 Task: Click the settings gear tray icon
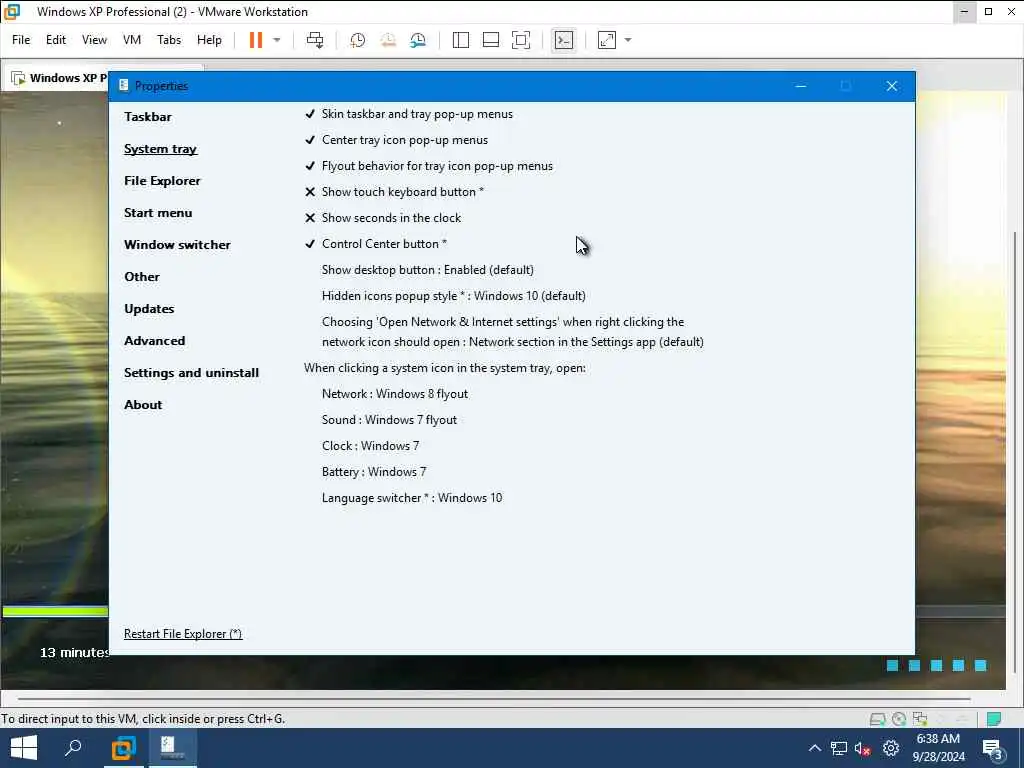[891, 748]
